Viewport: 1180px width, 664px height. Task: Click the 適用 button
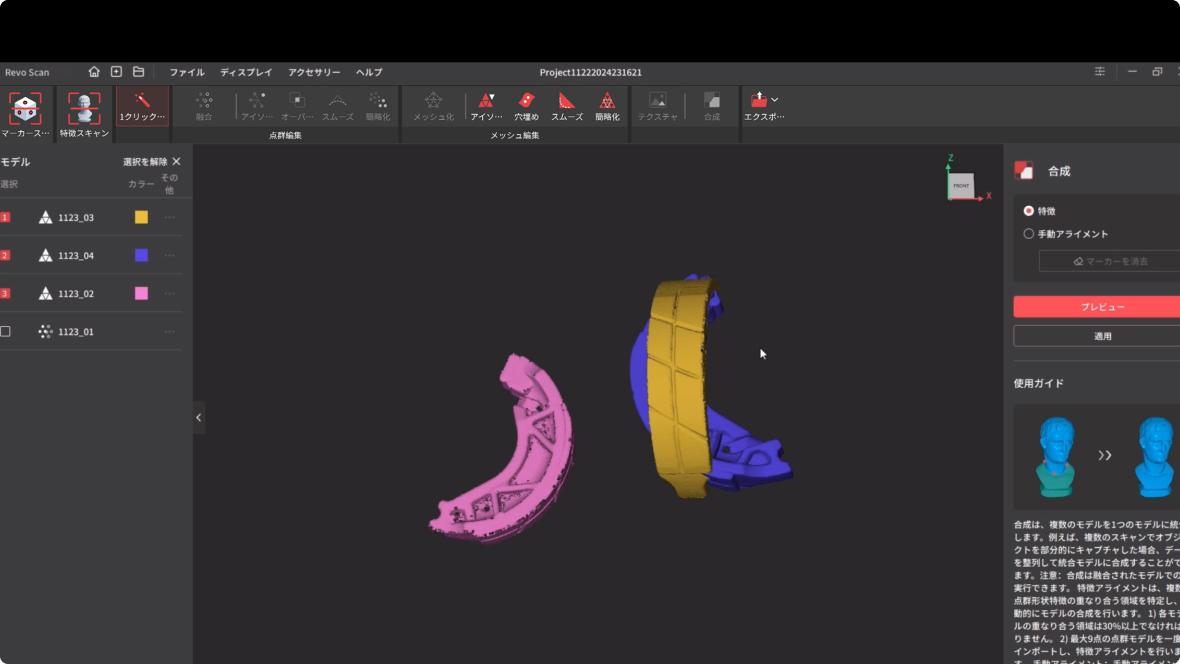(x=1102, y=336)
